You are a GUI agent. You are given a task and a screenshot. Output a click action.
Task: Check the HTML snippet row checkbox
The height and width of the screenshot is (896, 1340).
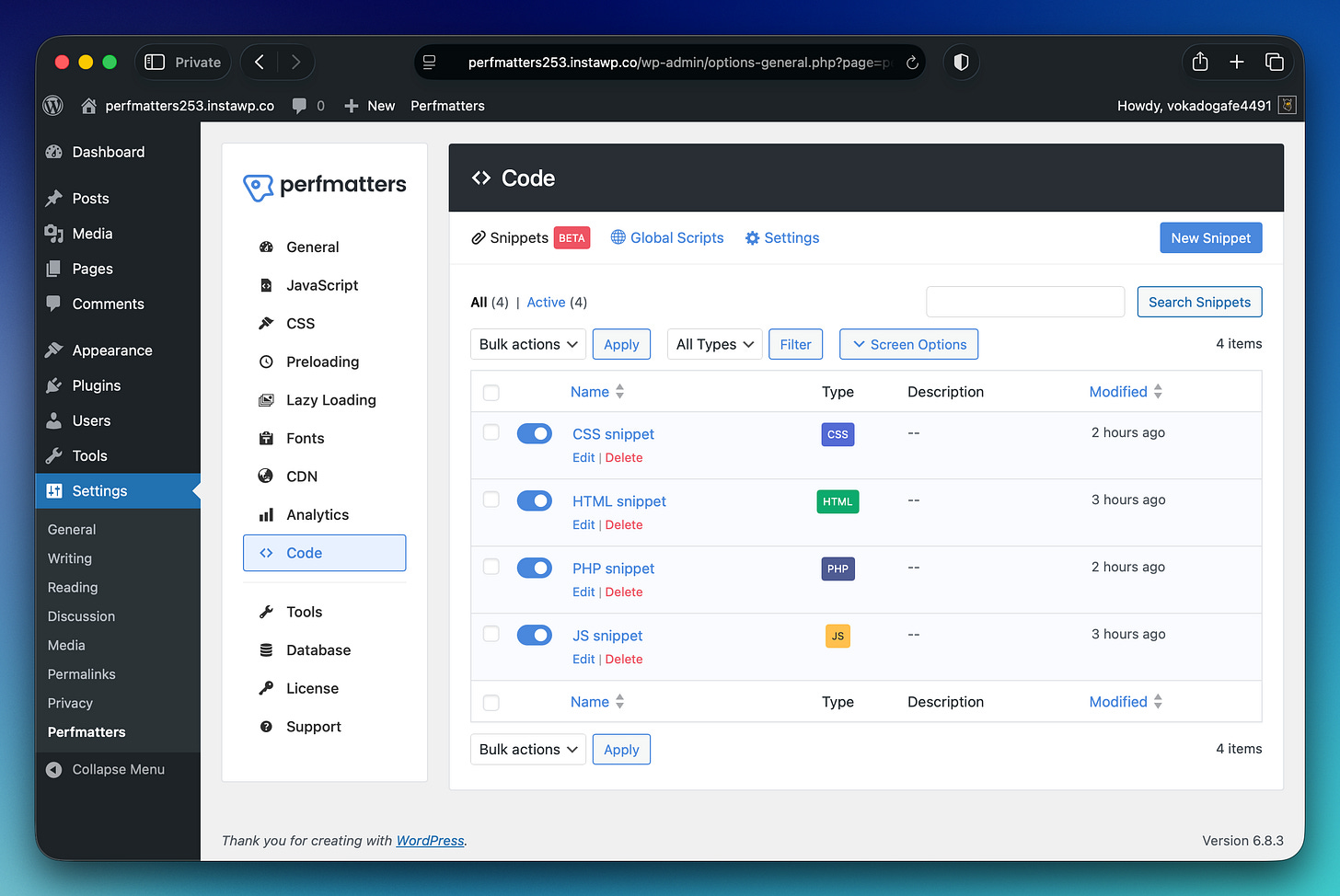491,500
